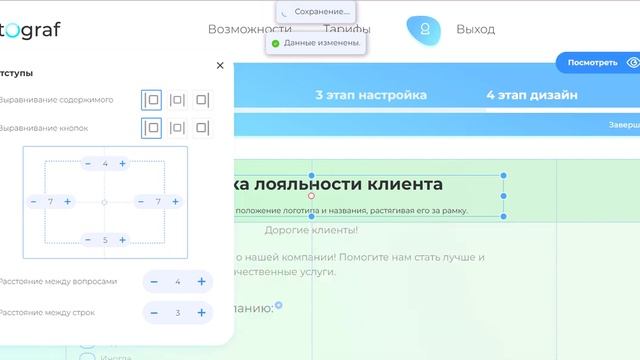Viewport: 640px width, 360px height.
Task: Click the orange center anchor circle
Action: point(311,196)
